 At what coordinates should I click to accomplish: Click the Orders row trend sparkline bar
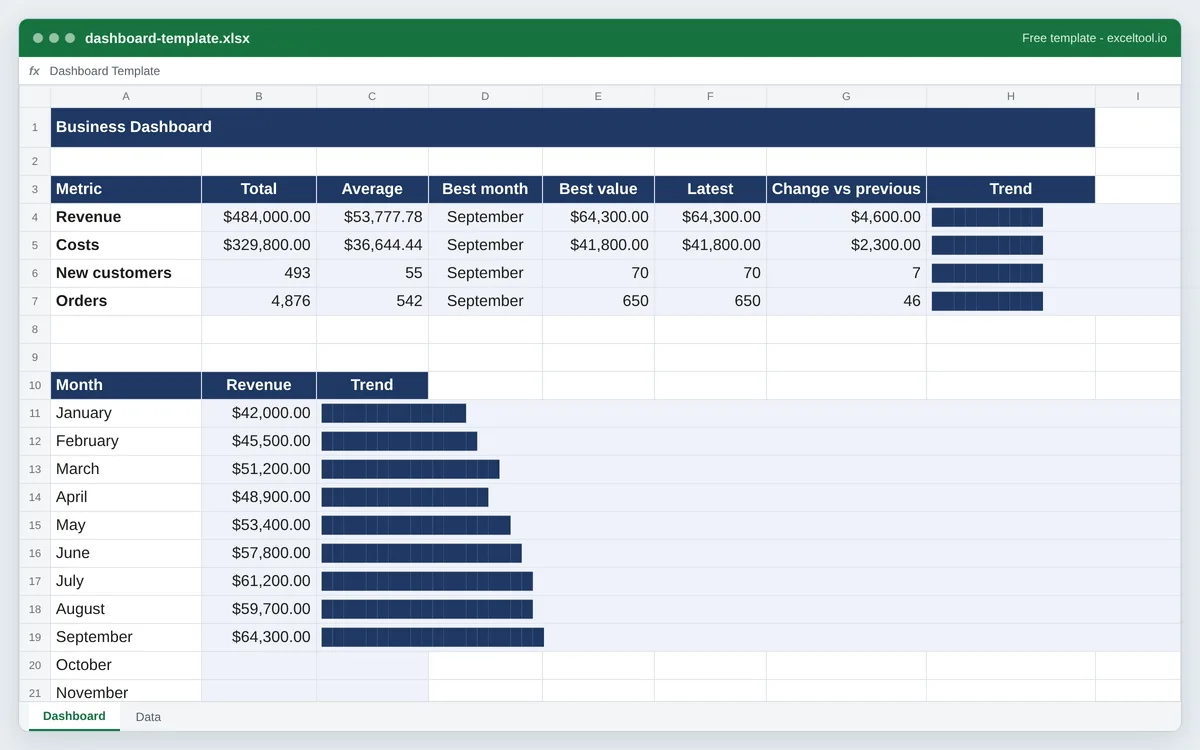(x=987, y=301)
